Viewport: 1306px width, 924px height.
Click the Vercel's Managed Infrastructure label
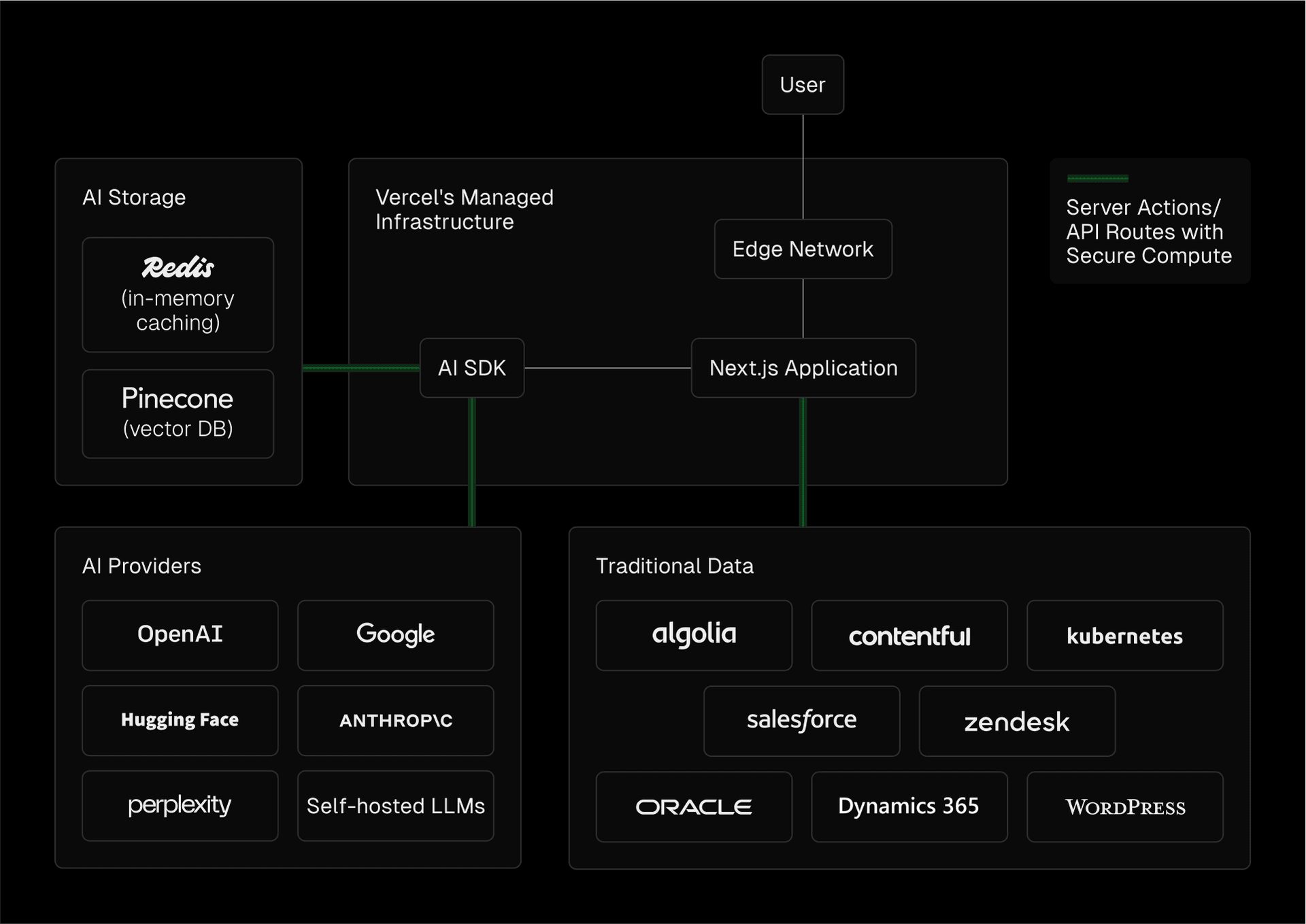(465, 209)
